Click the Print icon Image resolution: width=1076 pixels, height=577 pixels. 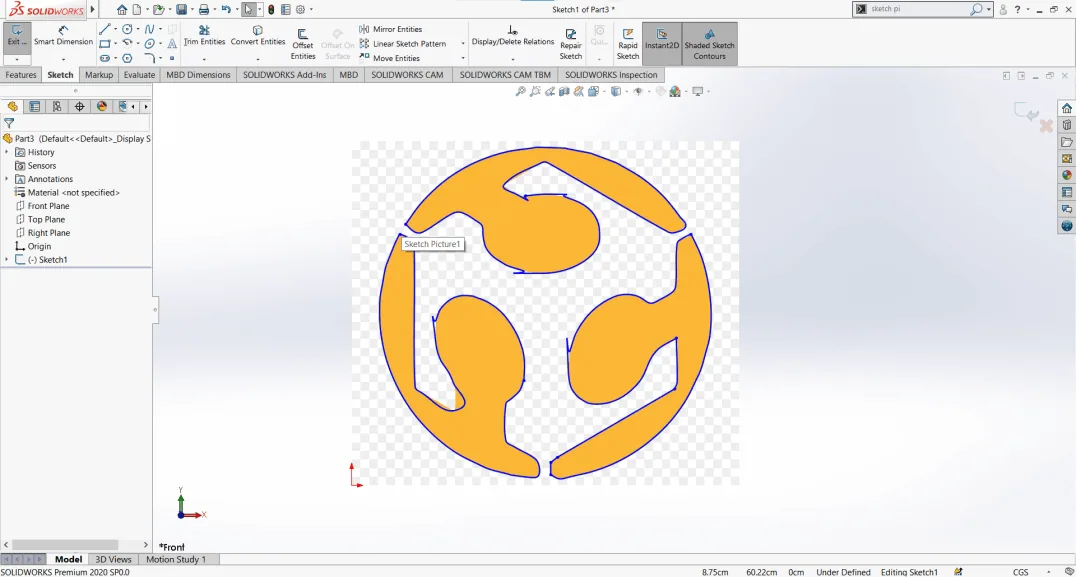pos(204,10)
